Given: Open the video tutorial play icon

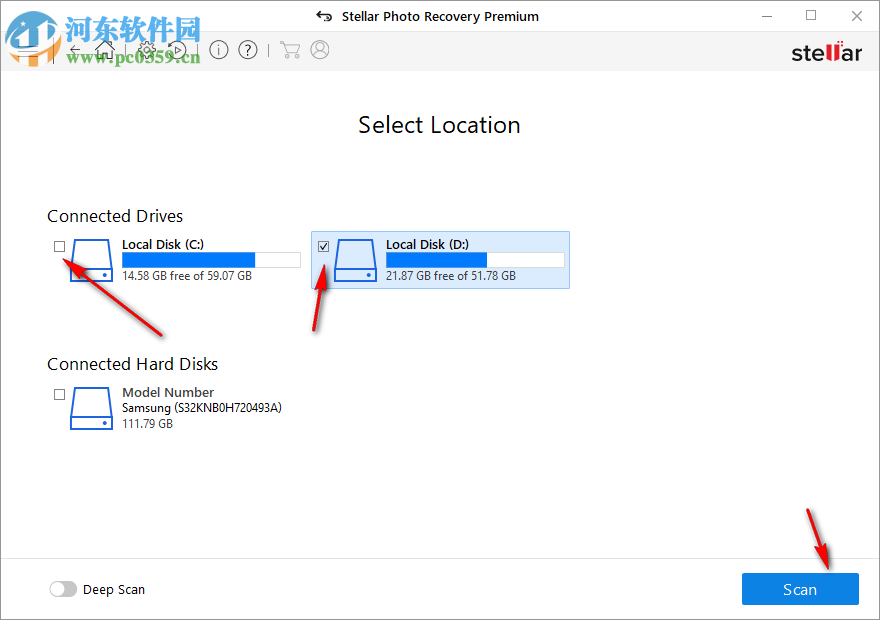Looking at the screenshot, I should pos(178,49).
